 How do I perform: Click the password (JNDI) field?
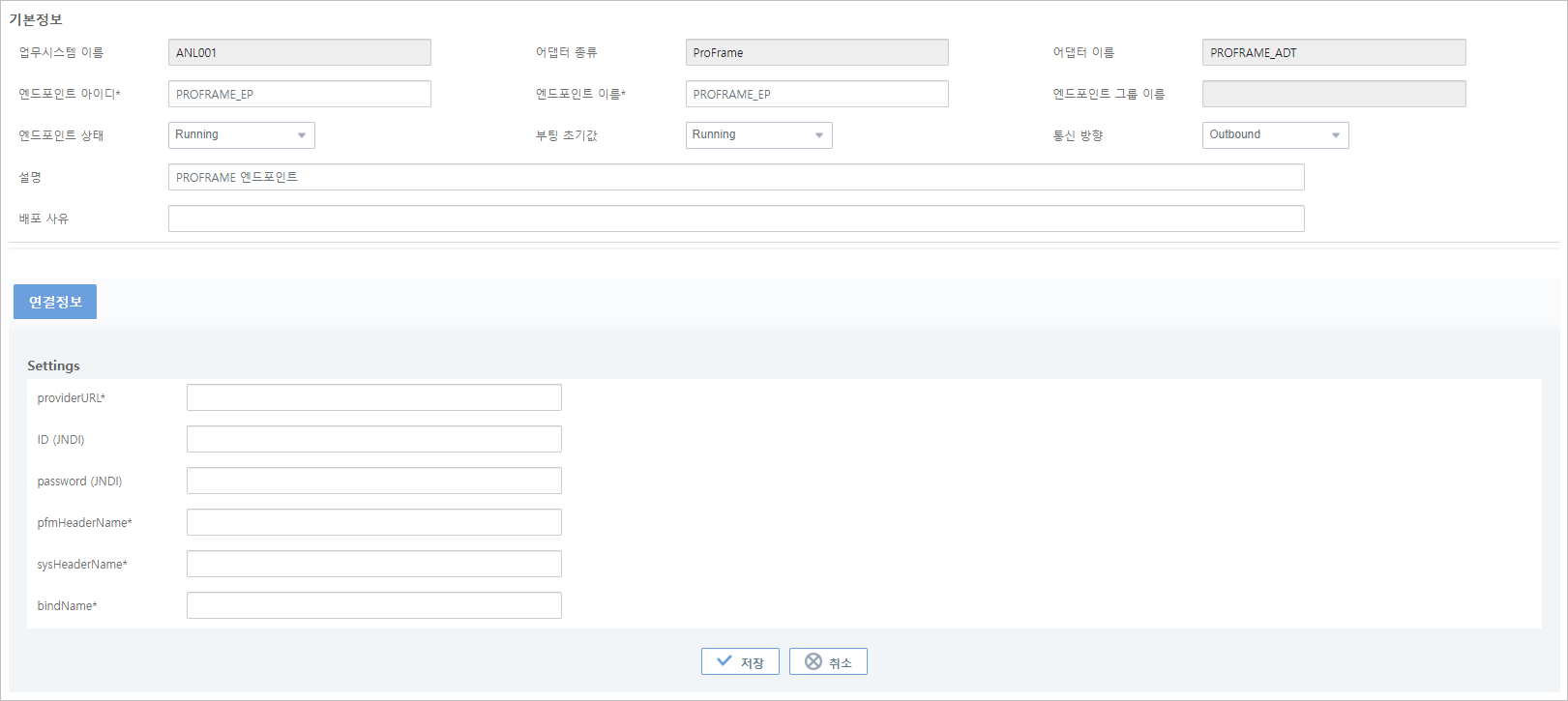click(373, 481)
